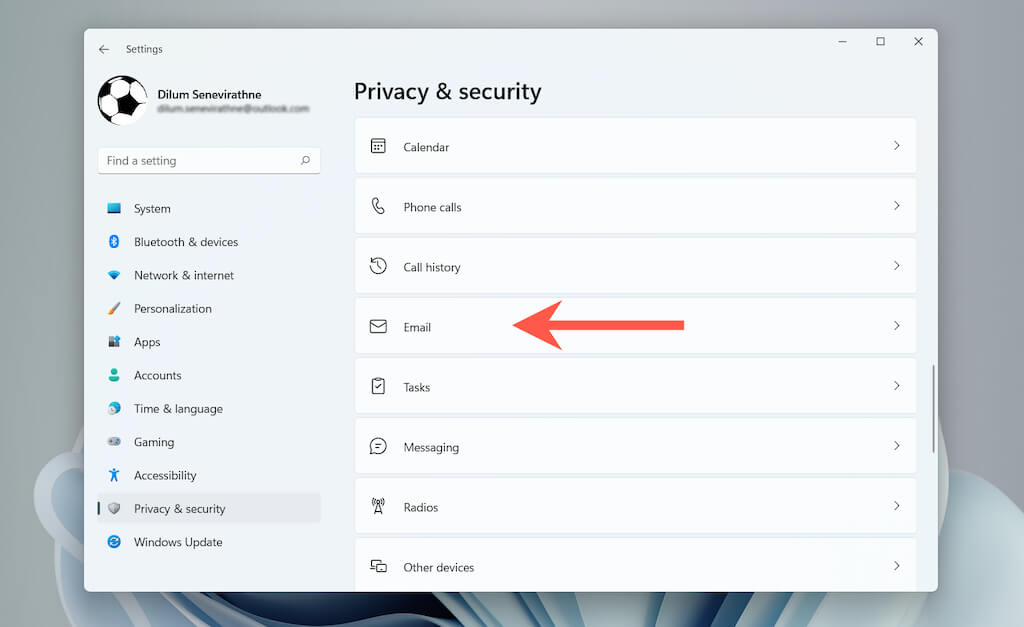
Task: Expand the Calendar row chevron
Action: (896, 146)
